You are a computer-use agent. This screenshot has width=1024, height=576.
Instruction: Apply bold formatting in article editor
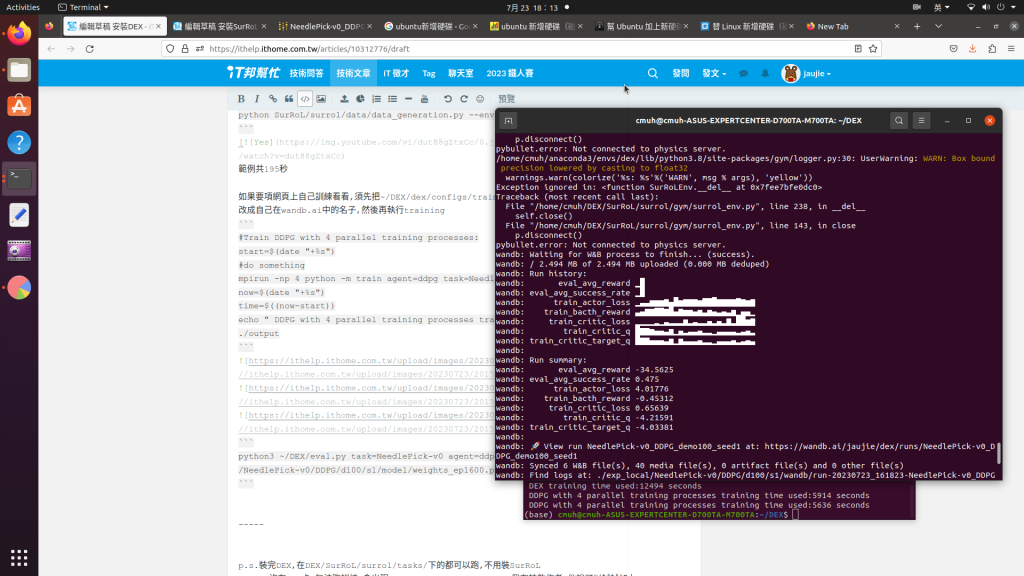(241, 99)
